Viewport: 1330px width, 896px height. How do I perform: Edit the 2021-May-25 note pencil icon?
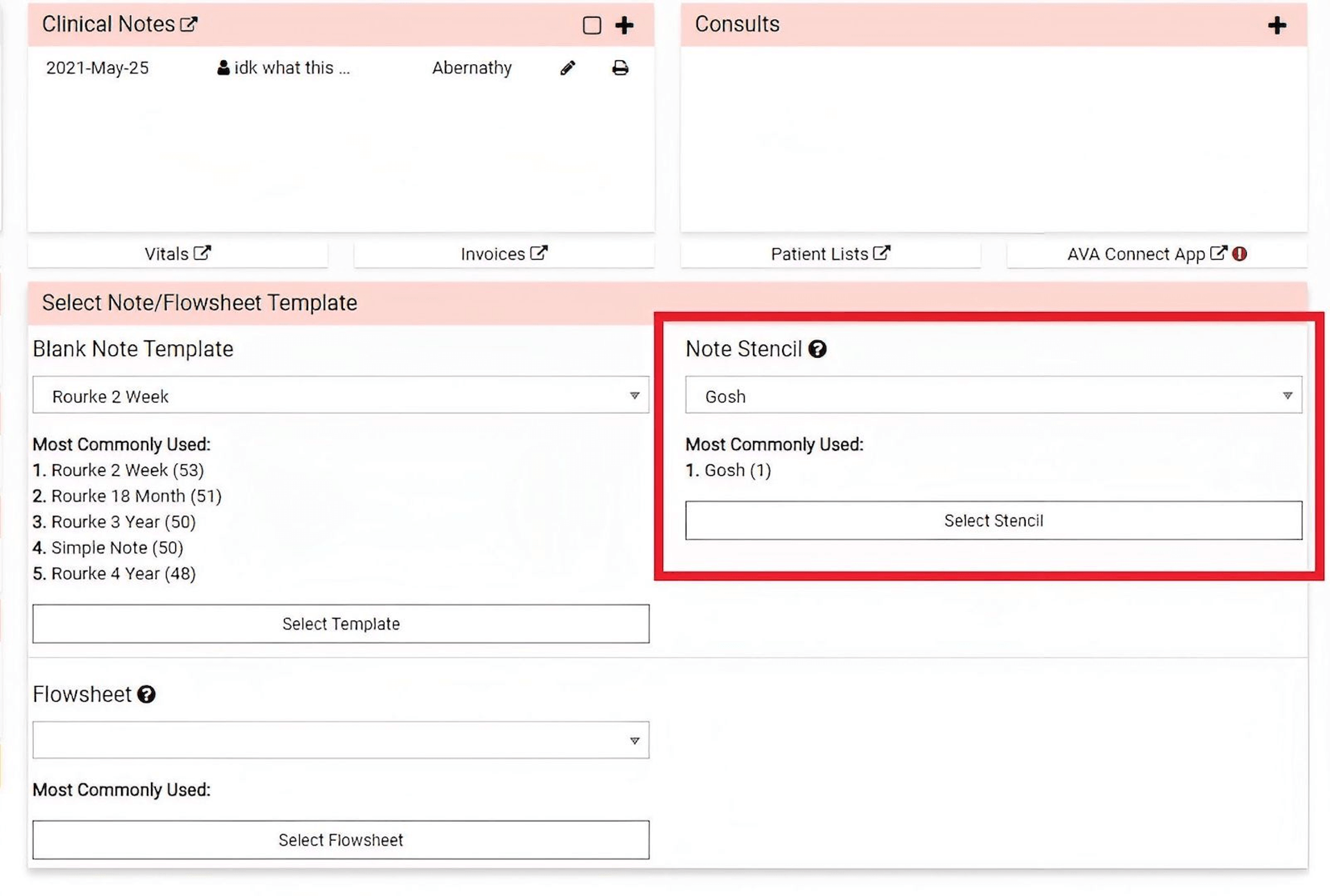pyautogui.click(x=567, y=68)
